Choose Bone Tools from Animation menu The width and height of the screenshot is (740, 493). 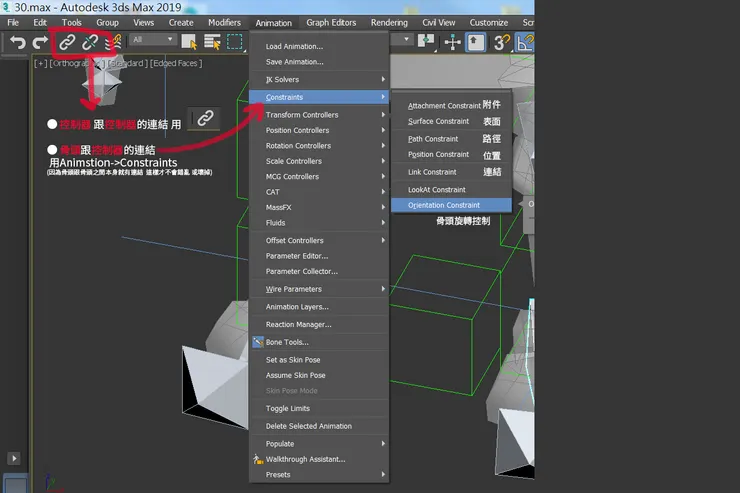tap(287, 342)
